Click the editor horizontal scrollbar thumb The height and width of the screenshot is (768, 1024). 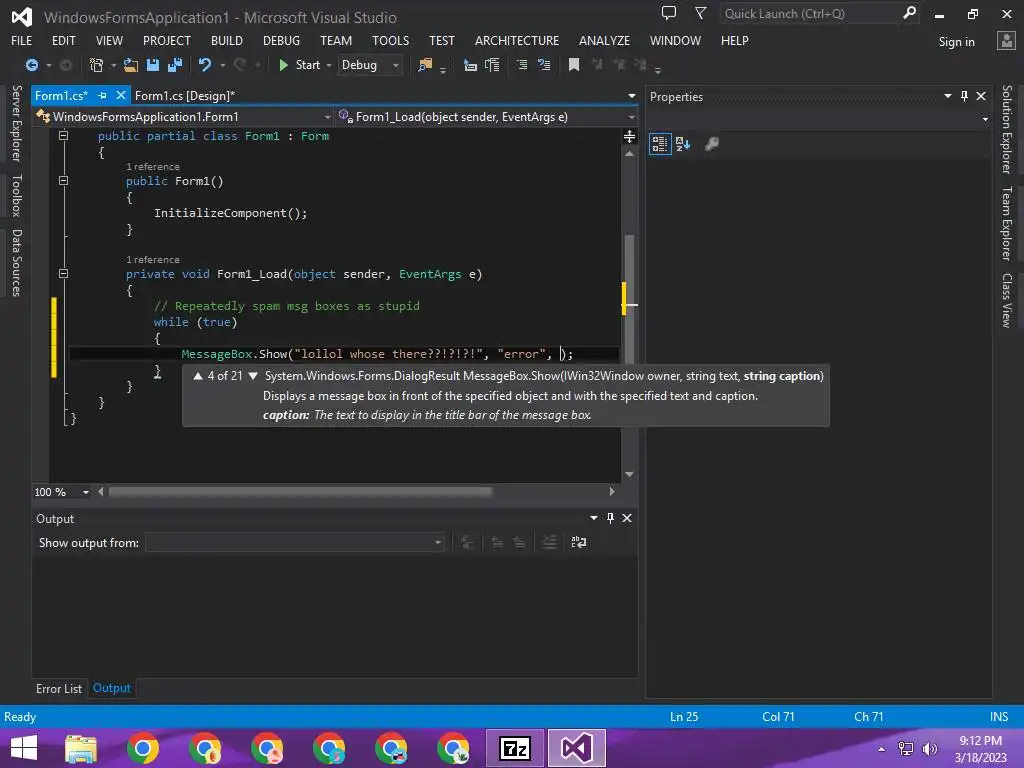click(300, 492)
